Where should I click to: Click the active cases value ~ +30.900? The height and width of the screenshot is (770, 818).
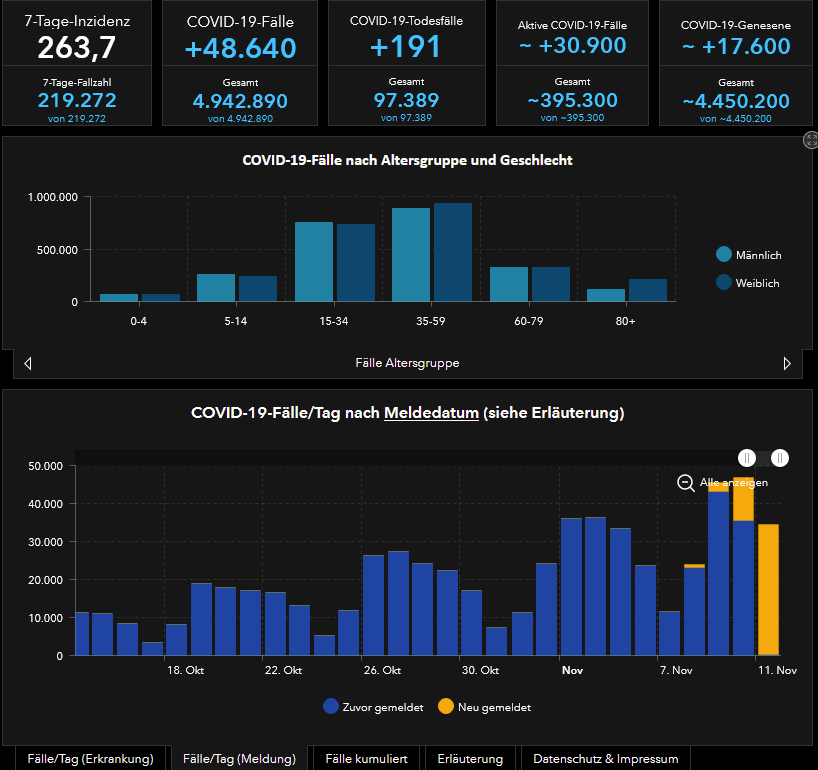coord(572,45)
